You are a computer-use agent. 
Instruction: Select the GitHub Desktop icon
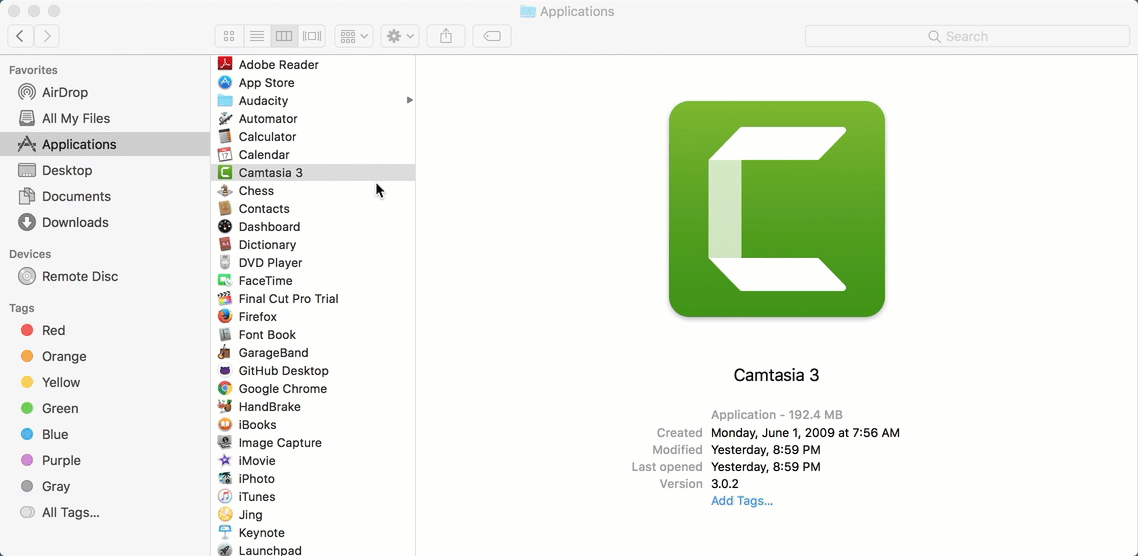coord(225,371)
